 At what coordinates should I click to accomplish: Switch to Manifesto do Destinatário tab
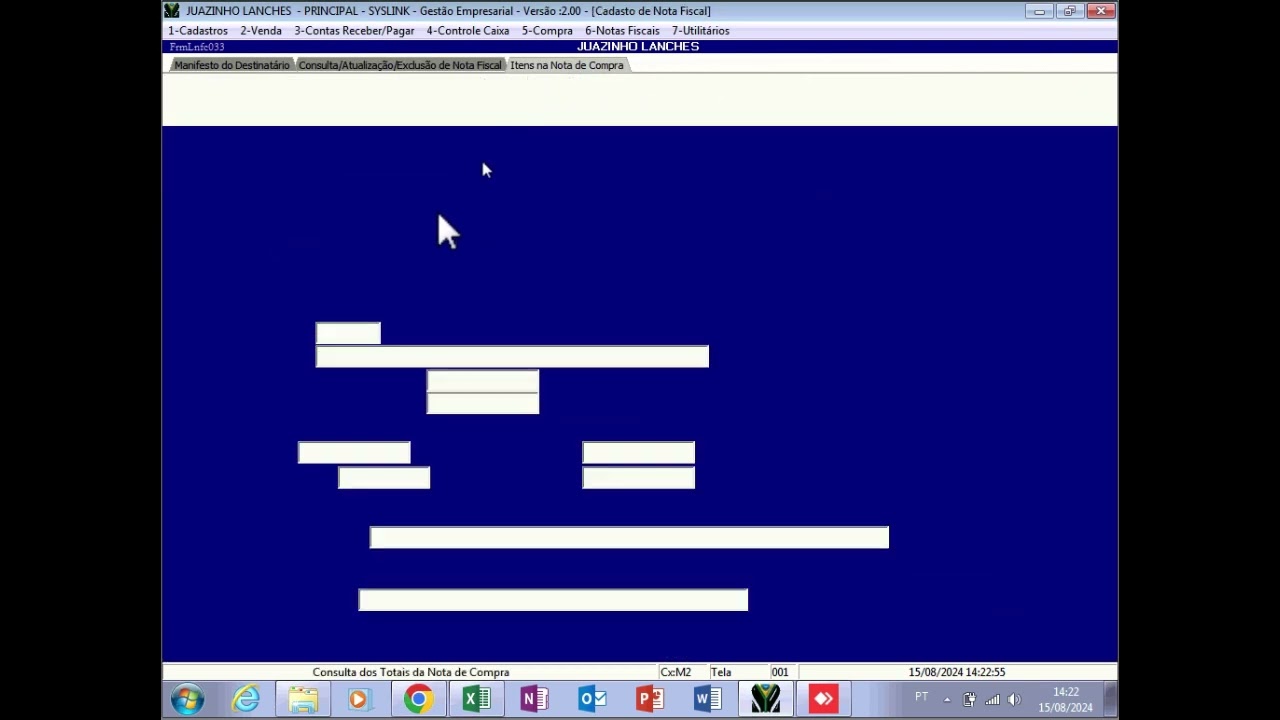click(x=232, y=65)
